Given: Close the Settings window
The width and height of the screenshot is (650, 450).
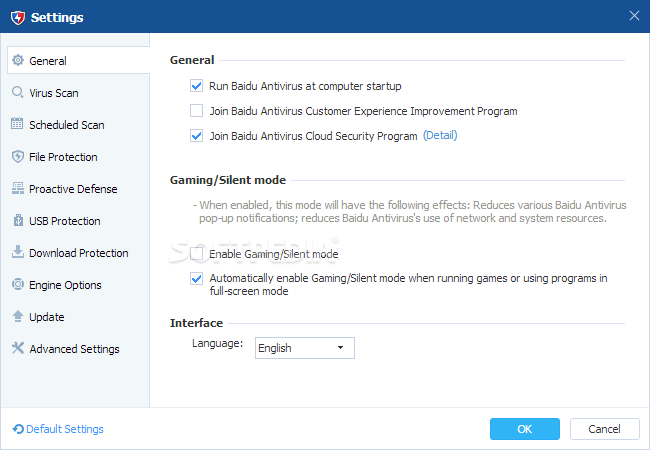Looking at the screenshot, I should point(634,16).
